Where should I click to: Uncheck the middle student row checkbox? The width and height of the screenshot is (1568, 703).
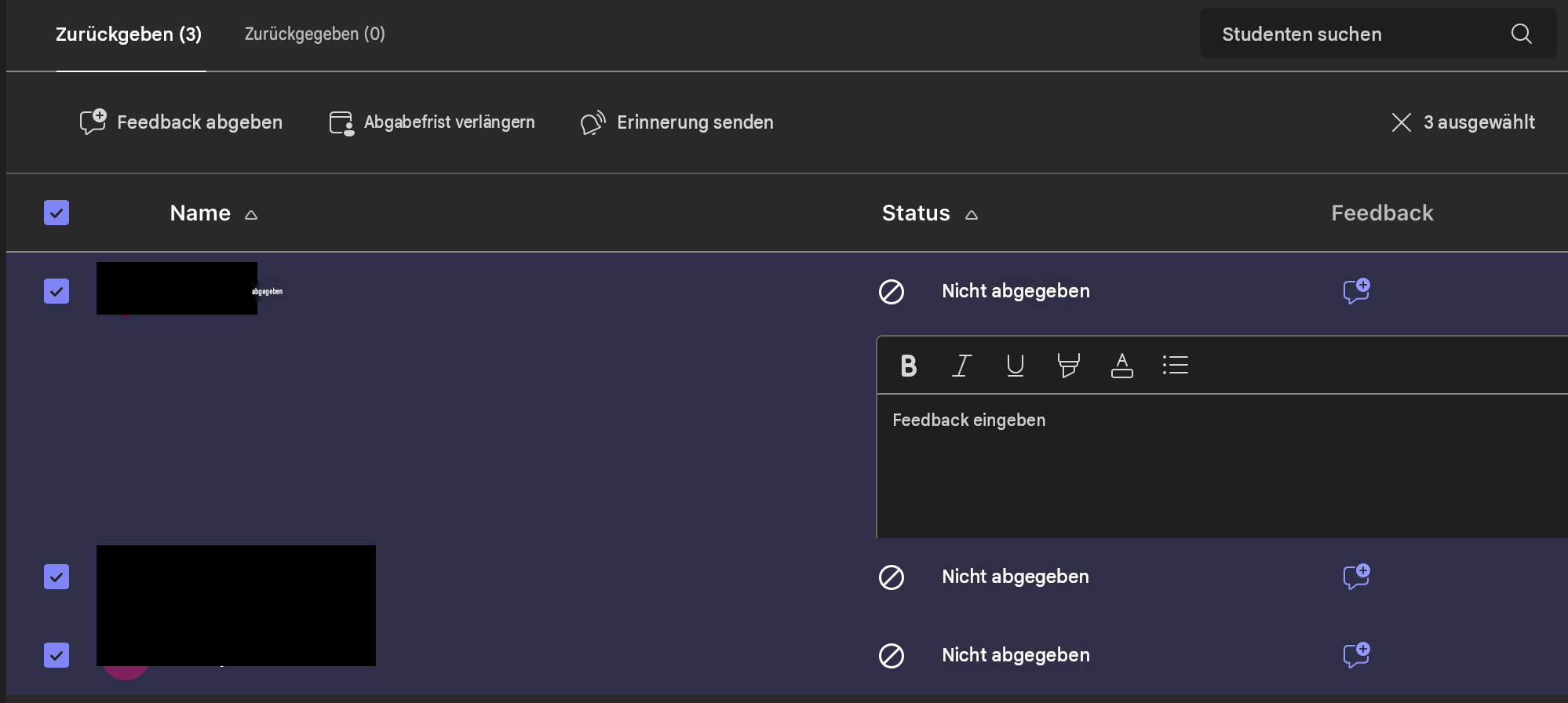(57, 577)
